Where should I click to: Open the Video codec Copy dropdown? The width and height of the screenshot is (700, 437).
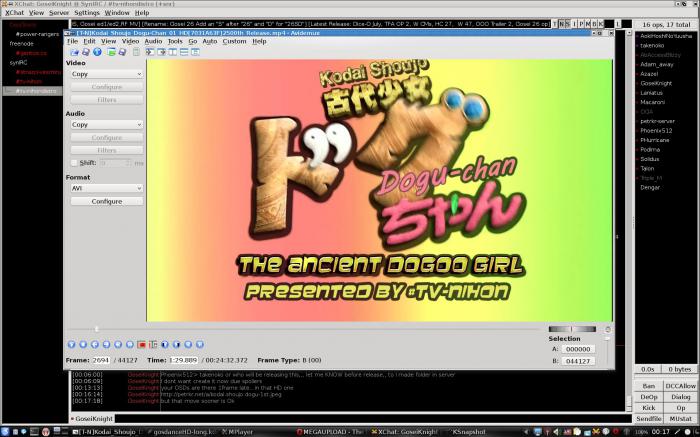point(107,74)
